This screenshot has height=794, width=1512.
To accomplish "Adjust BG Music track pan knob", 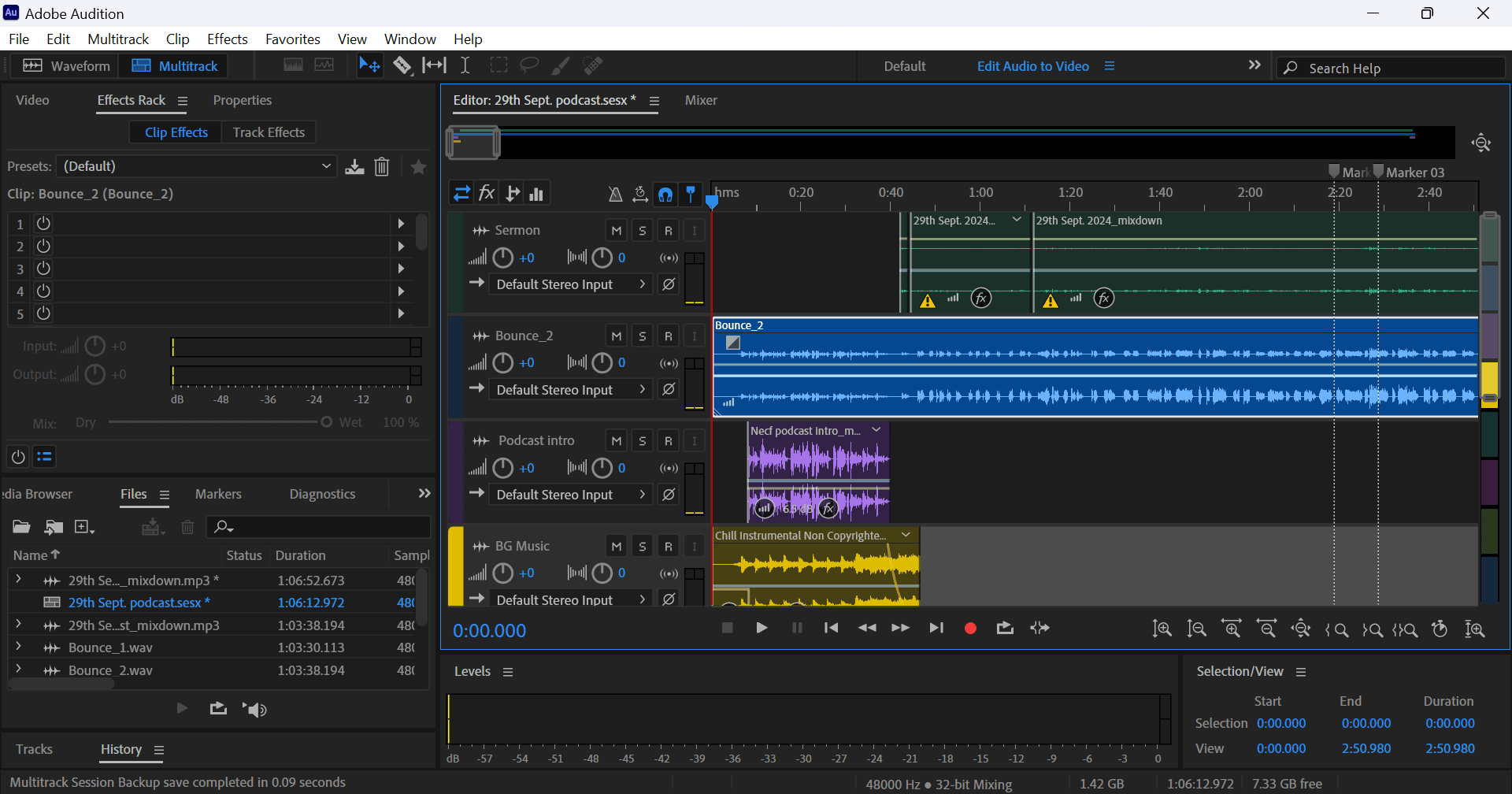I will click(602, 573).
